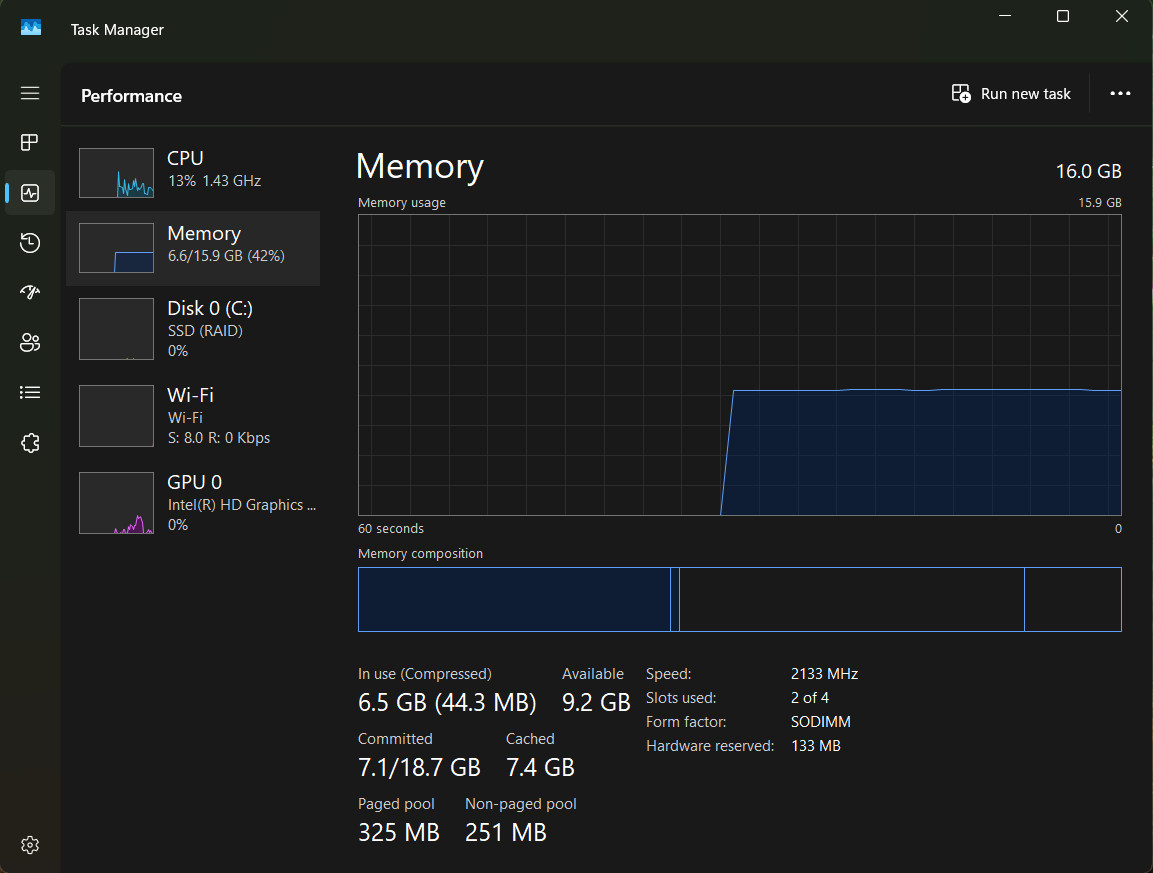Maximize the Task Manager window

click(1063, 16)
